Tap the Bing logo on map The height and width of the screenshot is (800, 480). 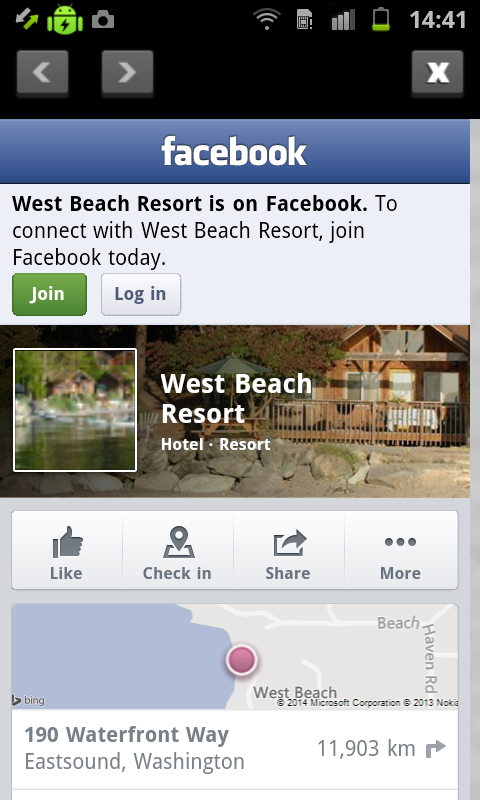28,700
